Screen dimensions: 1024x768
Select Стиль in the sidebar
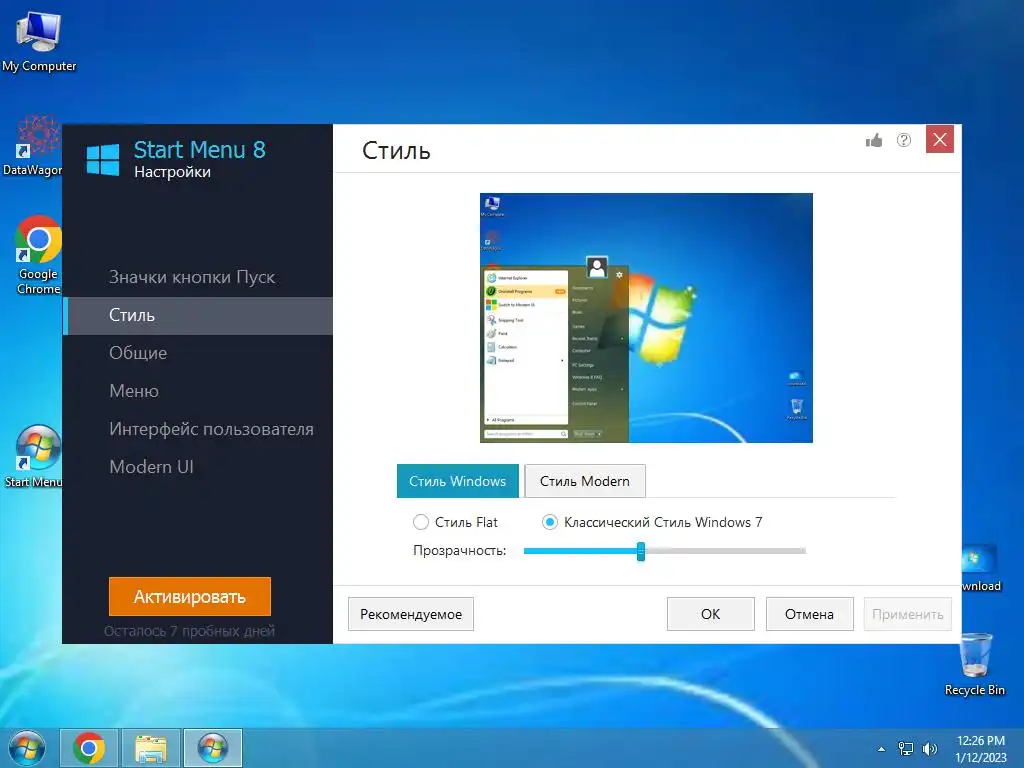coord(198,315)
